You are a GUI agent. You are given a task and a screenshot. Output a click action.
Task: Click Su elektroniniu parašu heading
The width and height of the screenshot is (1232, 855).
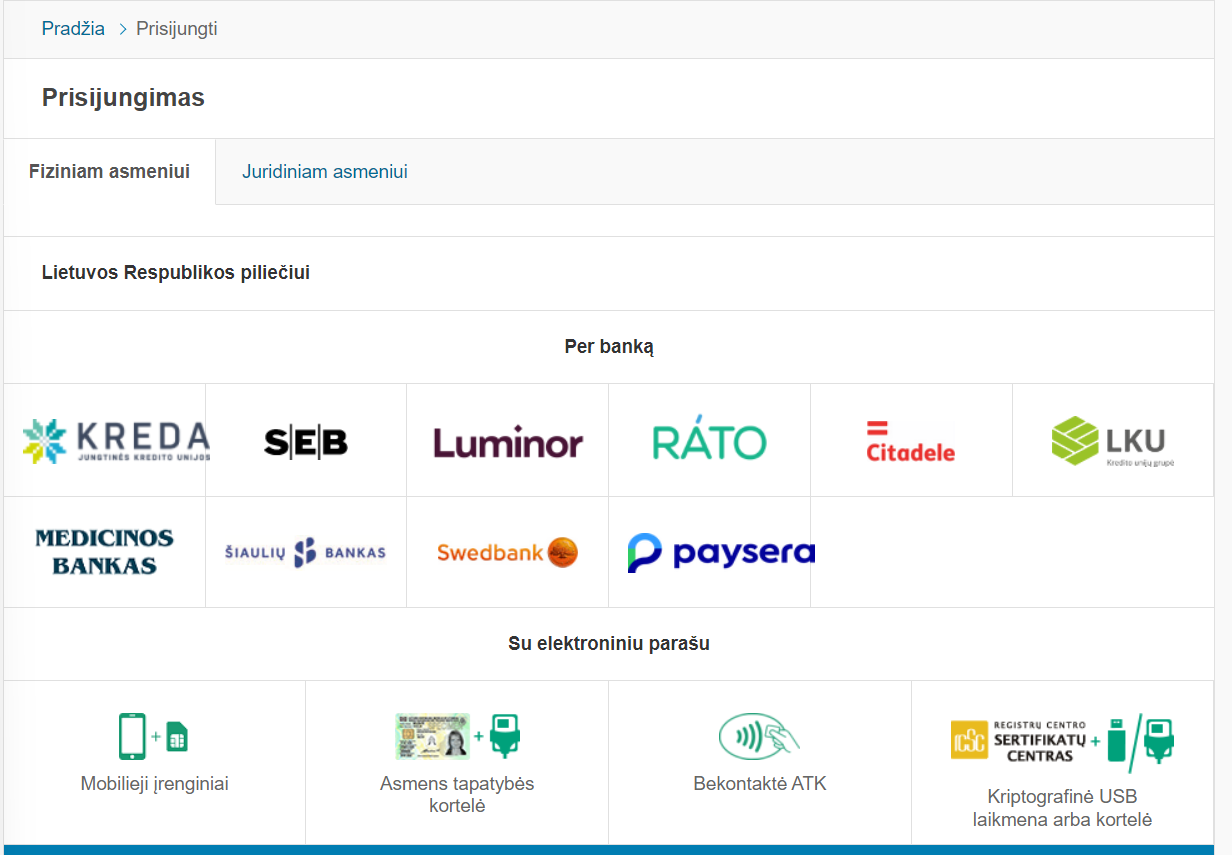pos(609,644)
